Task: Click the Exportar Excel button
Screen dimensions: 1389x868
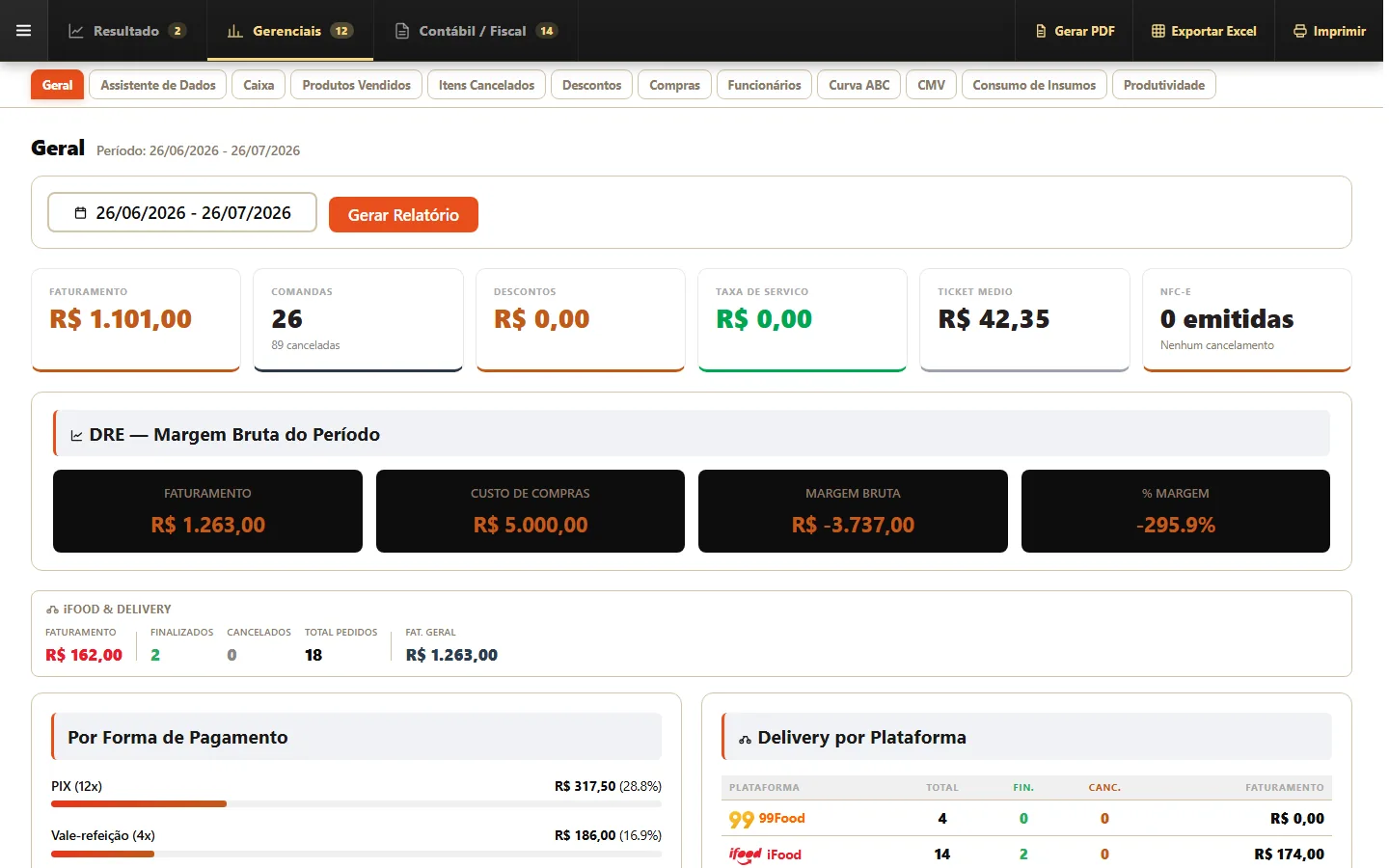Action: pos(1204,31)
